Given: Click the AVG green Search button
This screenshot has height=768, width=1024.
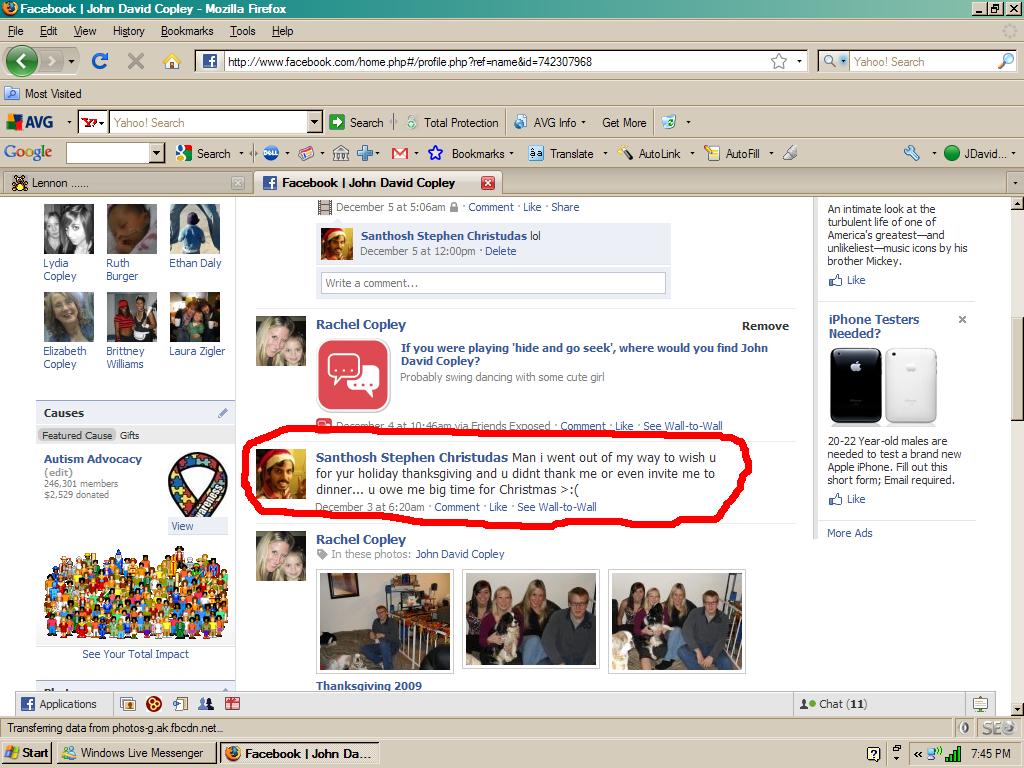Looking at the screenshot, I should [357, 122].
